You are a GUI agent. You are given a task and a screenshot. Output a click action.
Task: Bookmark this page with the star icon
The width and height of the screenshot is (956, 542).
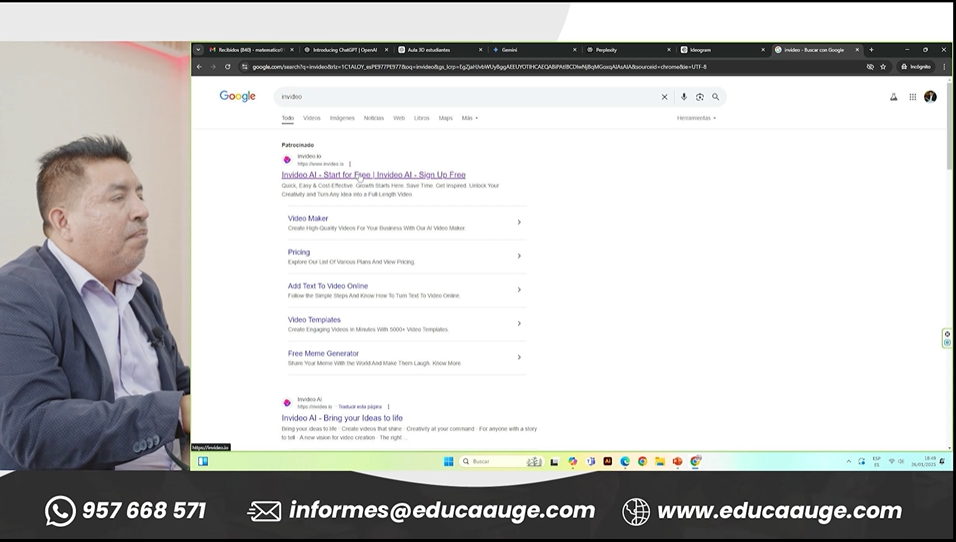(883, 67)
